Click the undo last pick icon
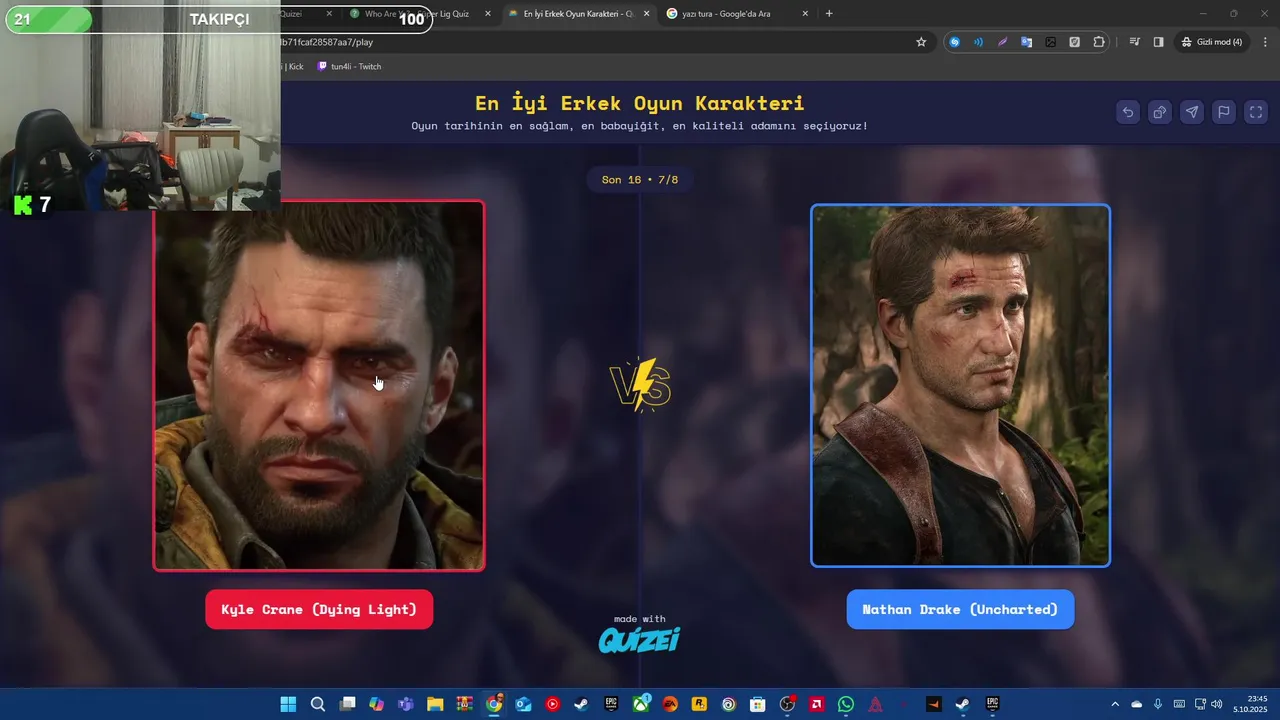 click(1128, 112)
